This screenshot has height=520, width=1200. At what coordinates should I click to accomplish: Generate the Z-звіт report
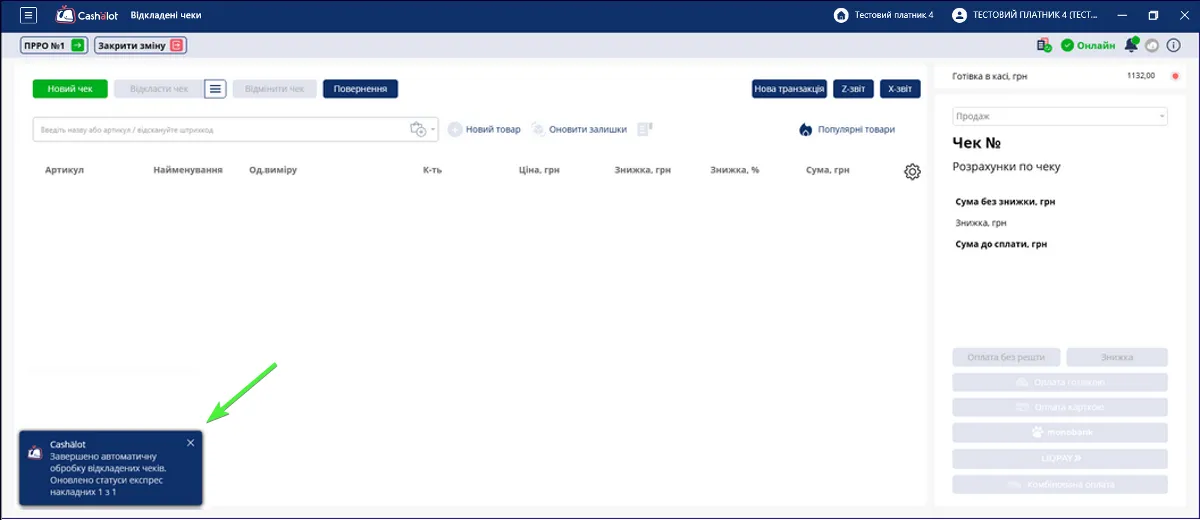(853, 89)
